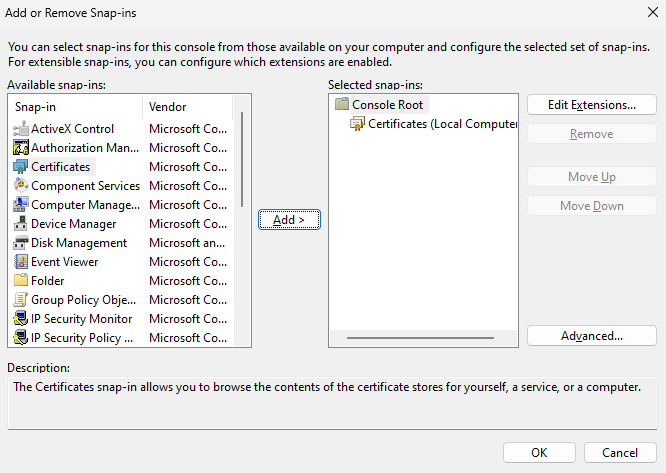Click the Group Policy Object icon

pyautogui.click(x=20, y=300)
